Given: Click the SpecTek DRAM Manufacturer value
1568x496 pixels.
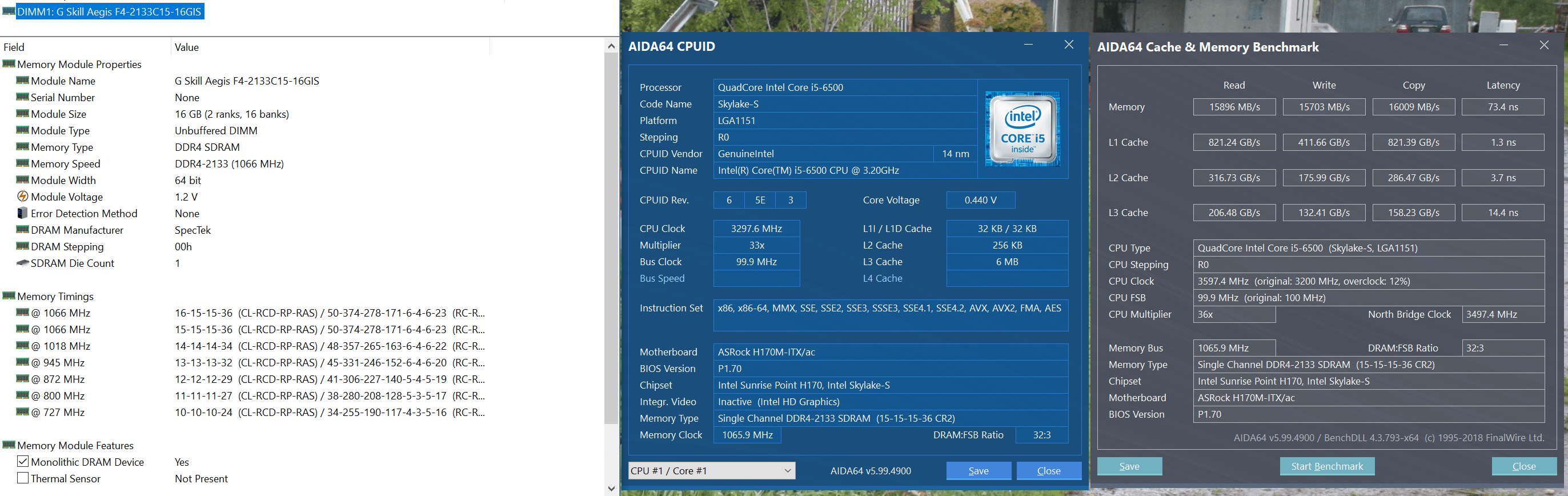Looking at the screenshot, I should 193,230.
